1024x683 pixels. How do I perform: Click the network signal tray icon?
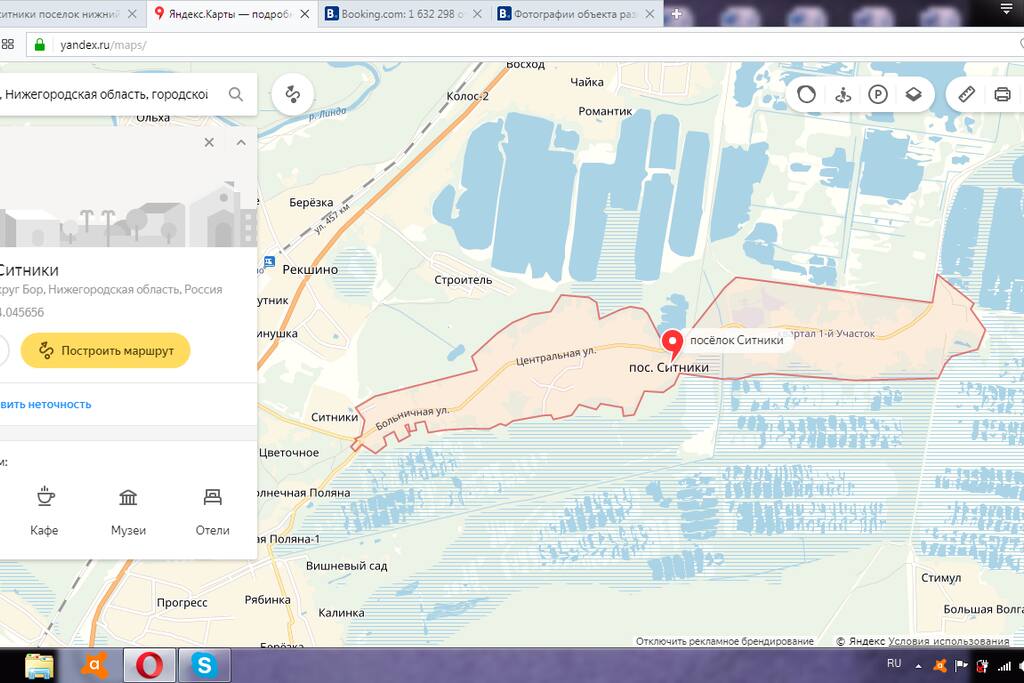(x=1004, y=666)
